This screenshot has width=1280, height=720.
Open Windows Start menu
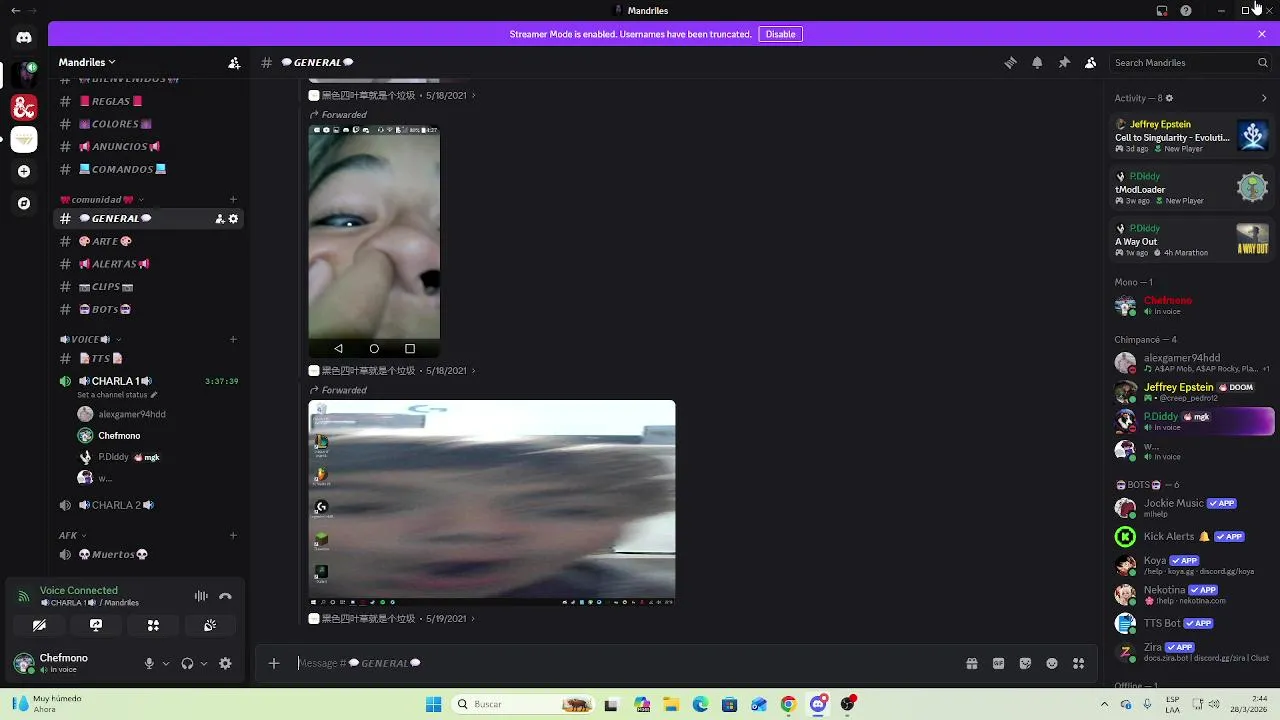tap(433, 704)
